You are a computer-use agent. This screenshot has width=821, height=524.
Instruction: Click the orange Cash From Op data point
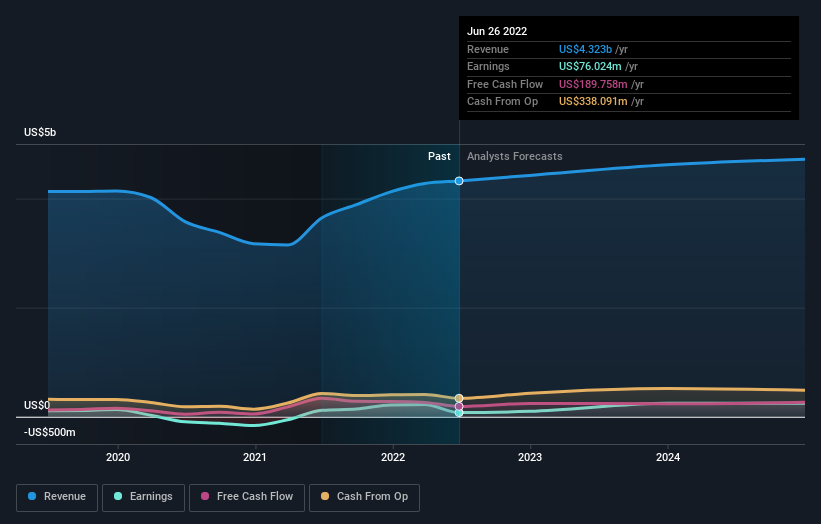pyautogui.click(x=459, y=398)
